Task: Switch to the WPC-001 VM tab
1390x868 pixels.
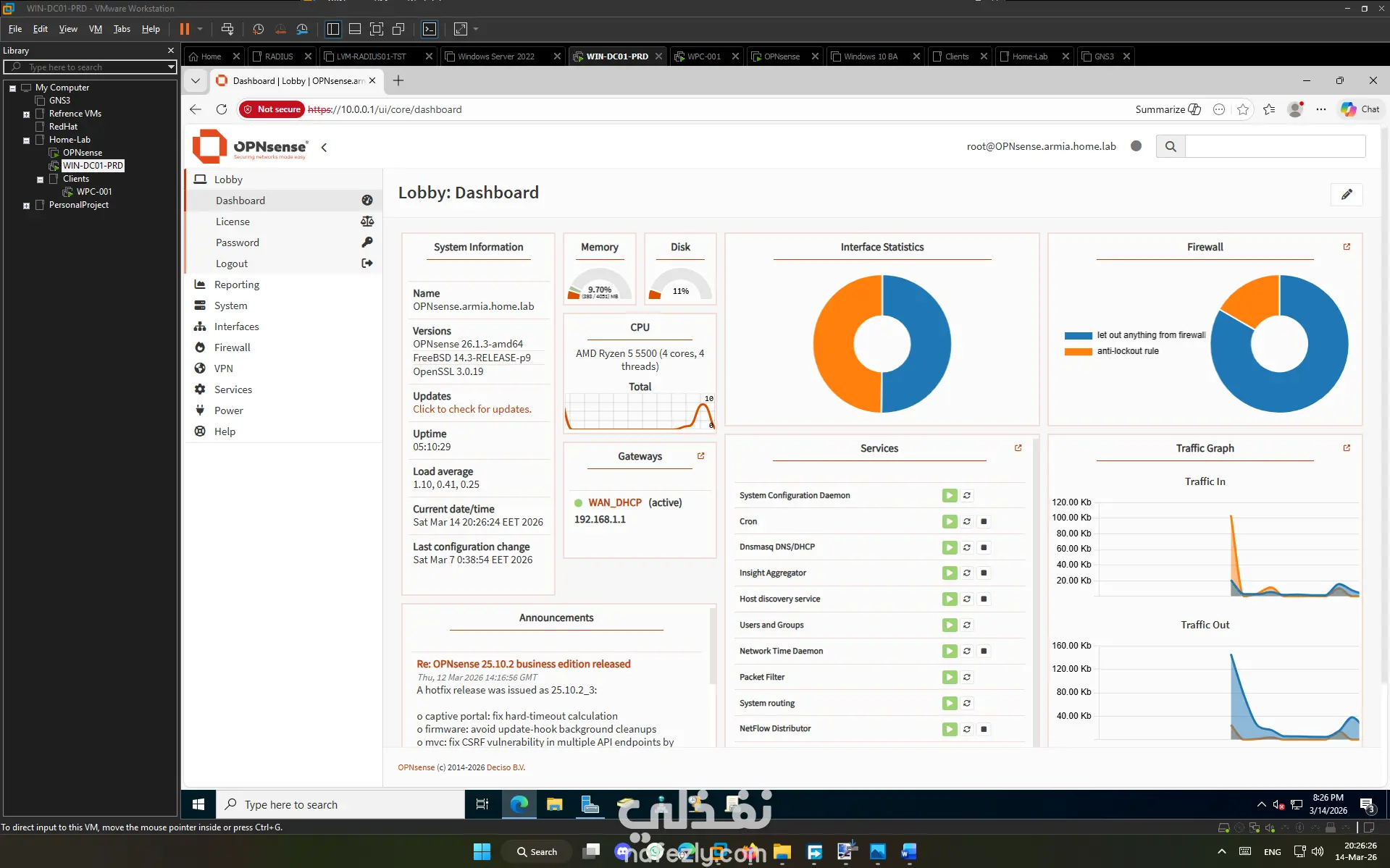Action: pyautogui.click(x=704, y=56)
